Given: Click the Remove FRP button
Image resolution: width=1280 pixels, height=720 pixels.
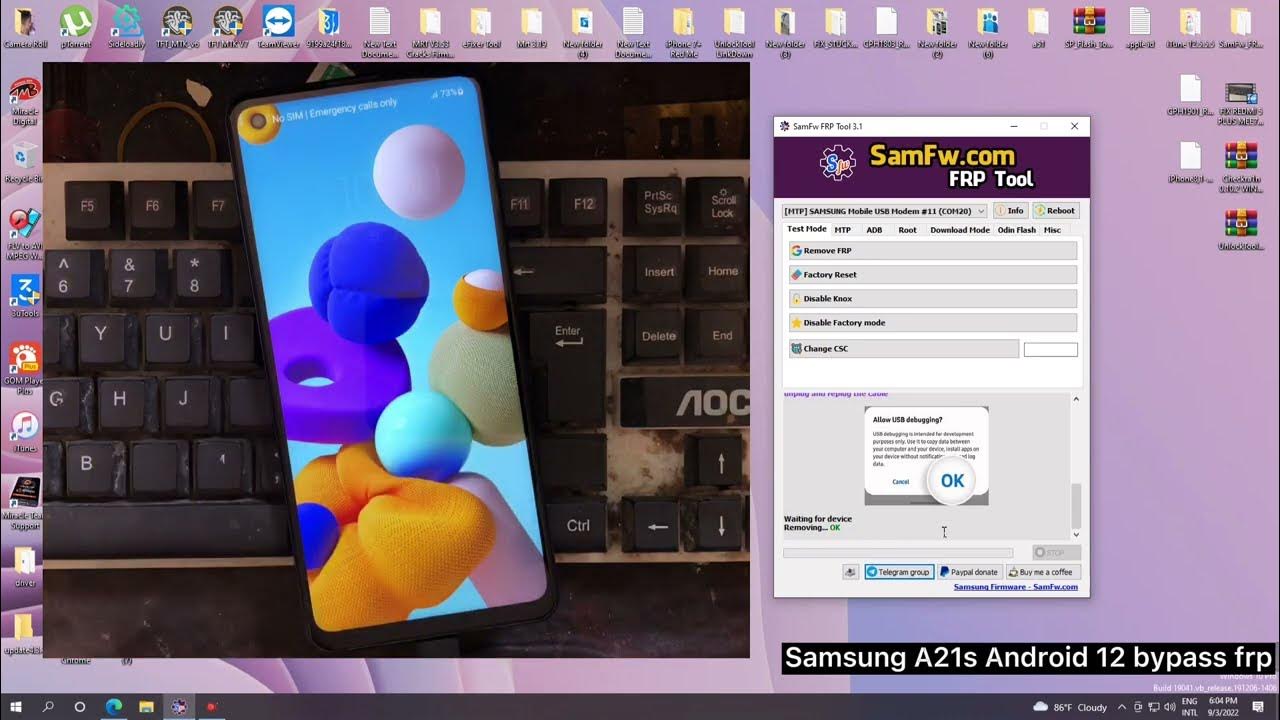Looking at the screenshot, I should (x=933, y=251).
